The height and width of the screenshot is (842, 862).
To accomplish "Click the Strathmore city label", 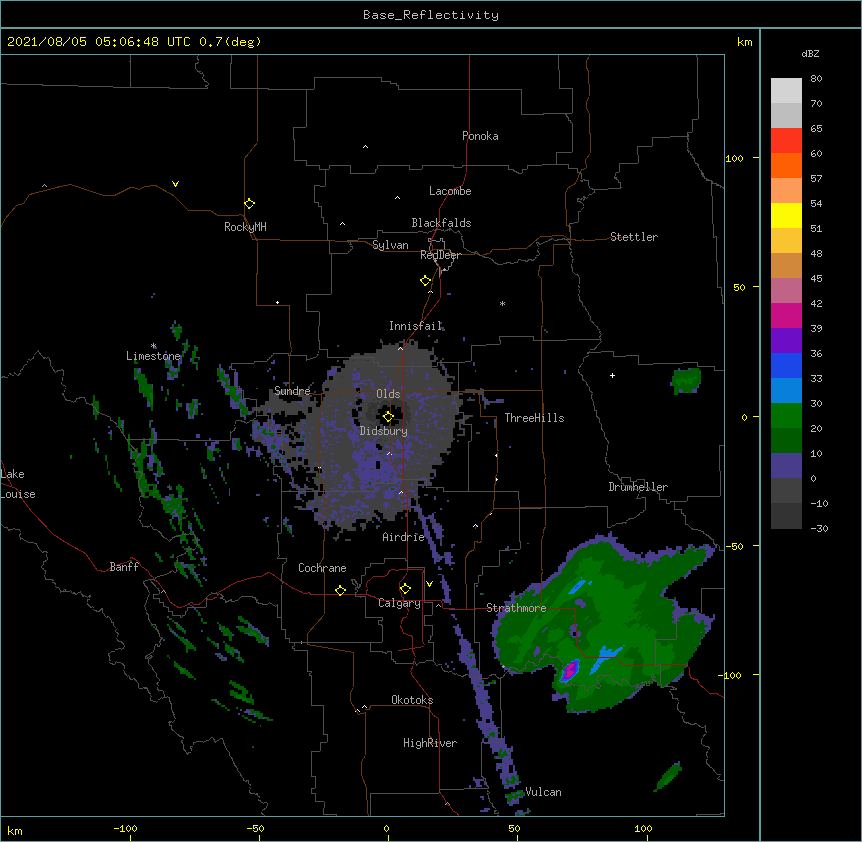I will (516, 608).
